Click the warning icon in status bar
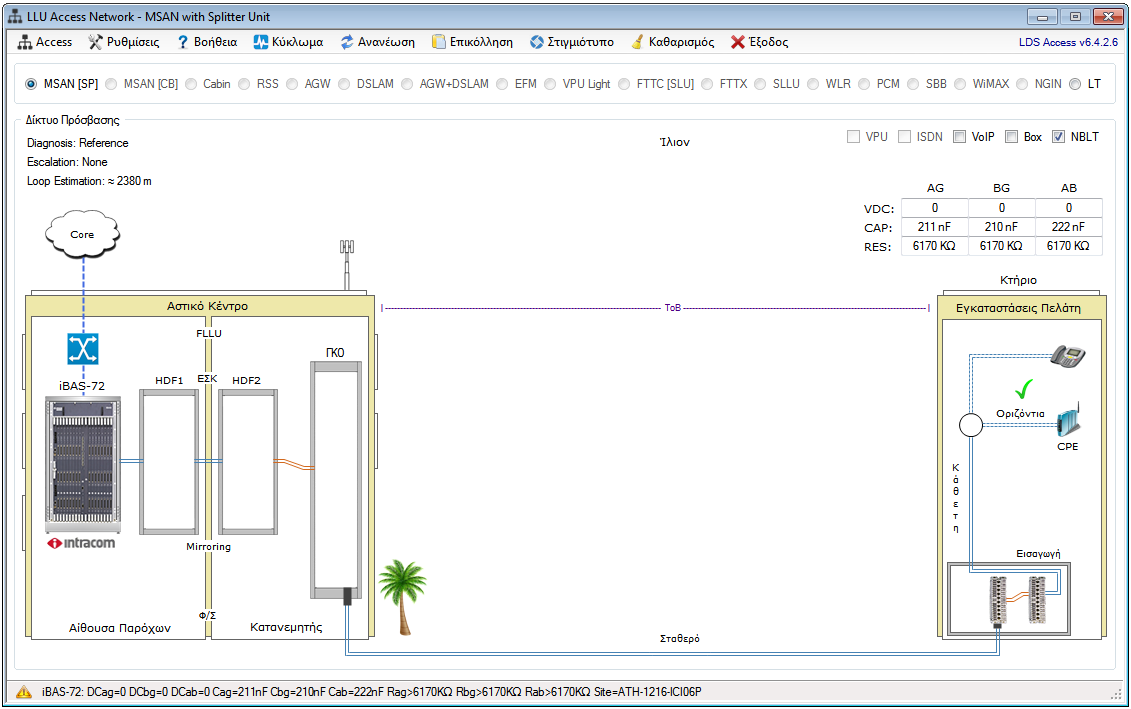Image resolution: width=1131 pixels, height=709 pixels. [23, 691]
